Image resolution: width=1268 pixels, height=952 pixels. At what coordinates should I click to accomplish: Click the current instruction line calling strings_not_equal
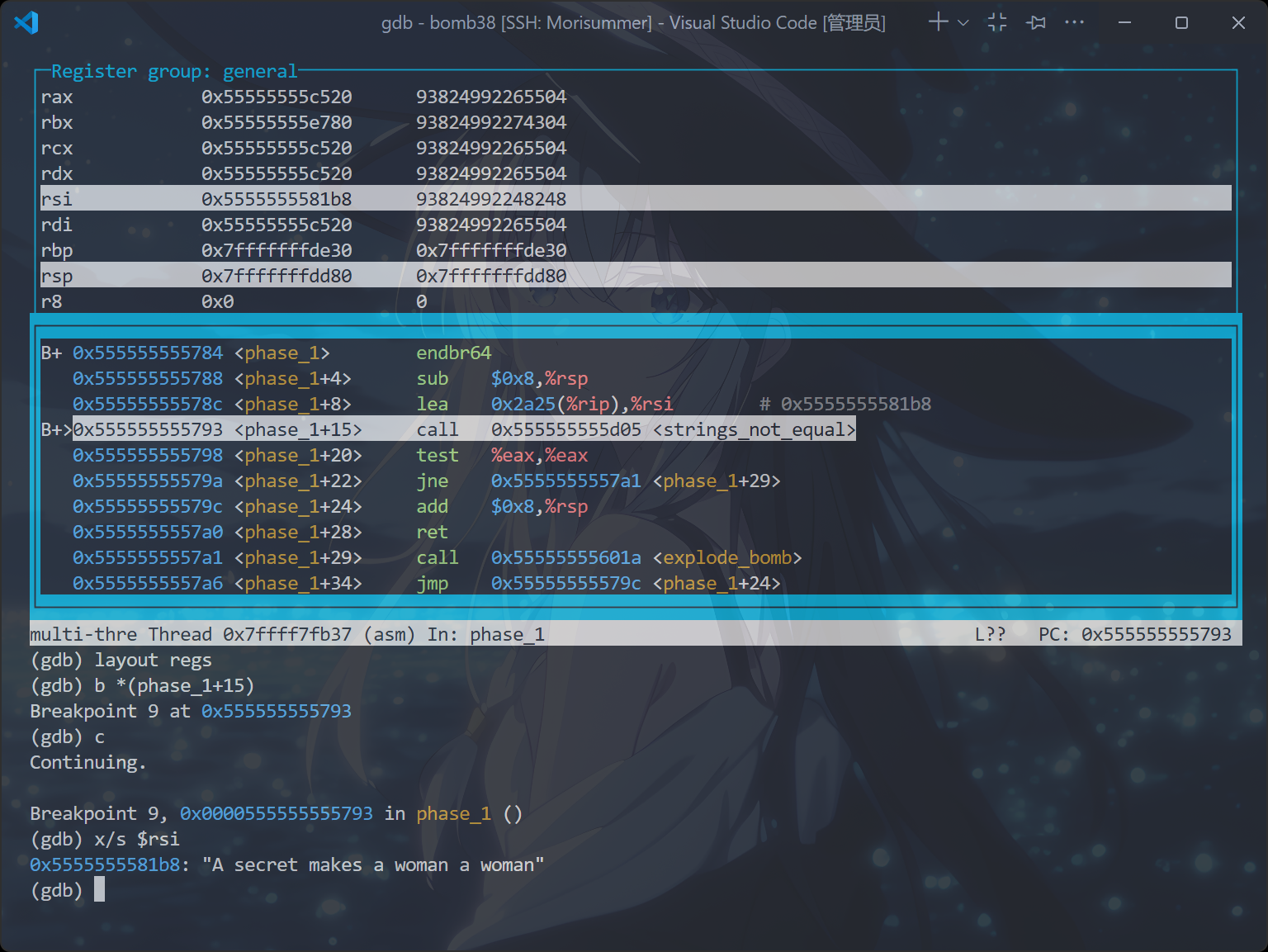tap(463, 429)
